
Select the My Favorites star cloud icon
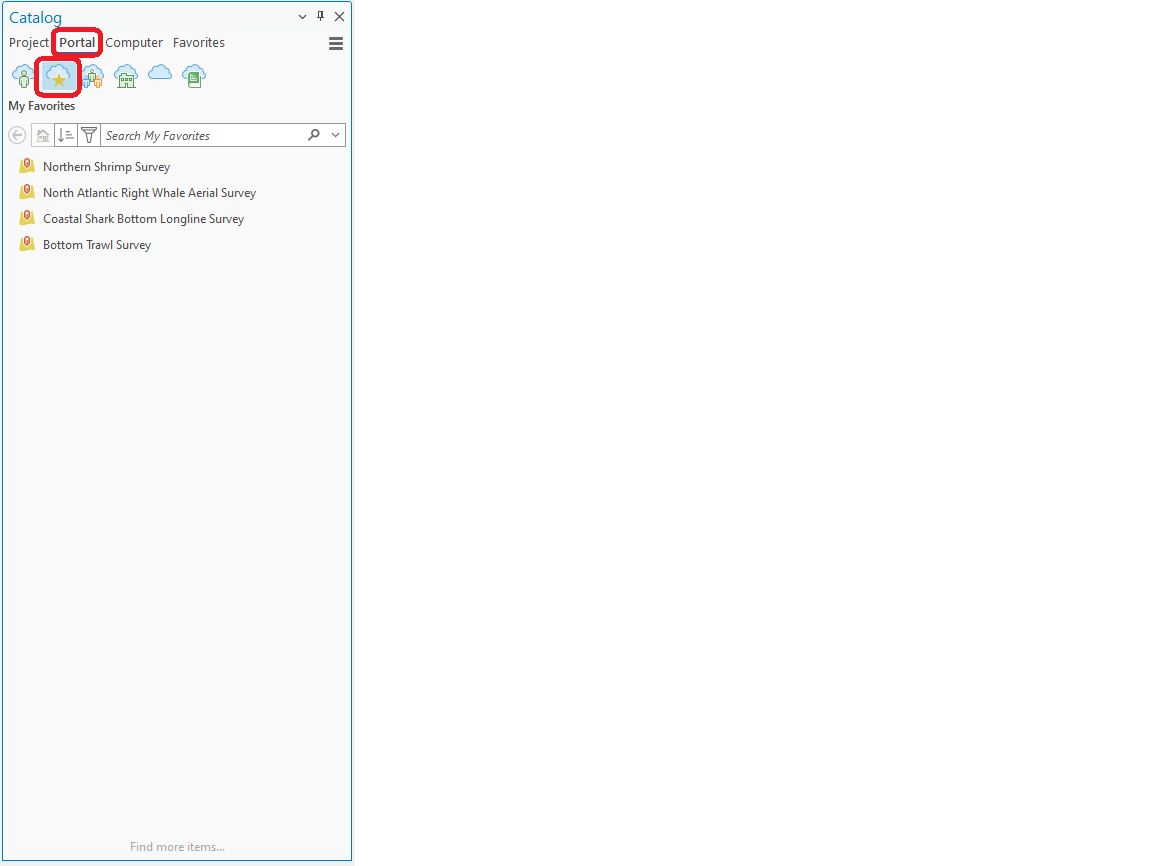(x=58, y=76)
